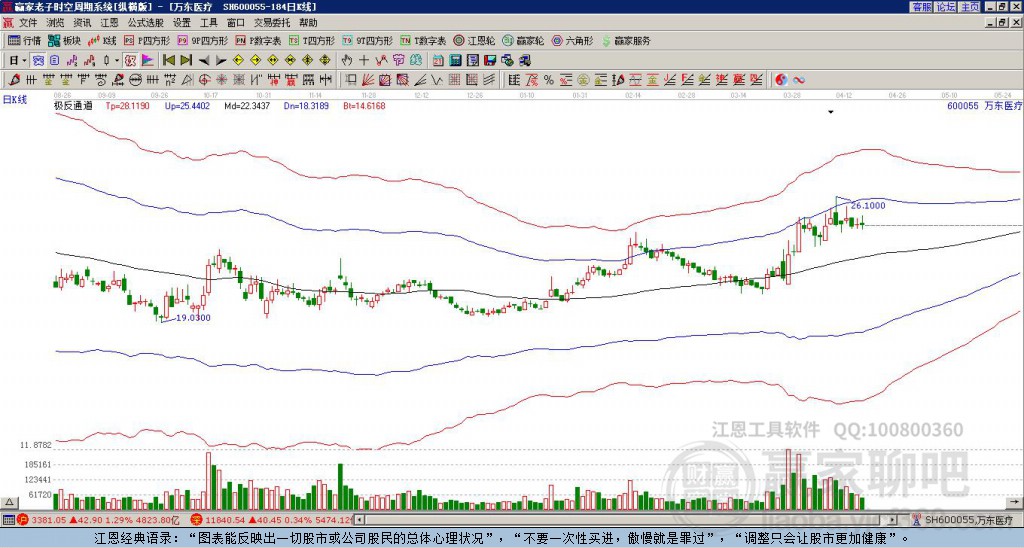1024x548 pixels.
Task: Select the red crosshair circle tool
Action: (204, 80)
